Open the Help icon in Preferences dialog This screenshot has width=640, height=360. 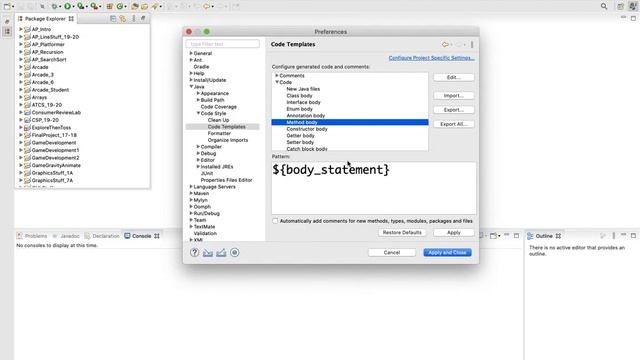pos(194,253)
